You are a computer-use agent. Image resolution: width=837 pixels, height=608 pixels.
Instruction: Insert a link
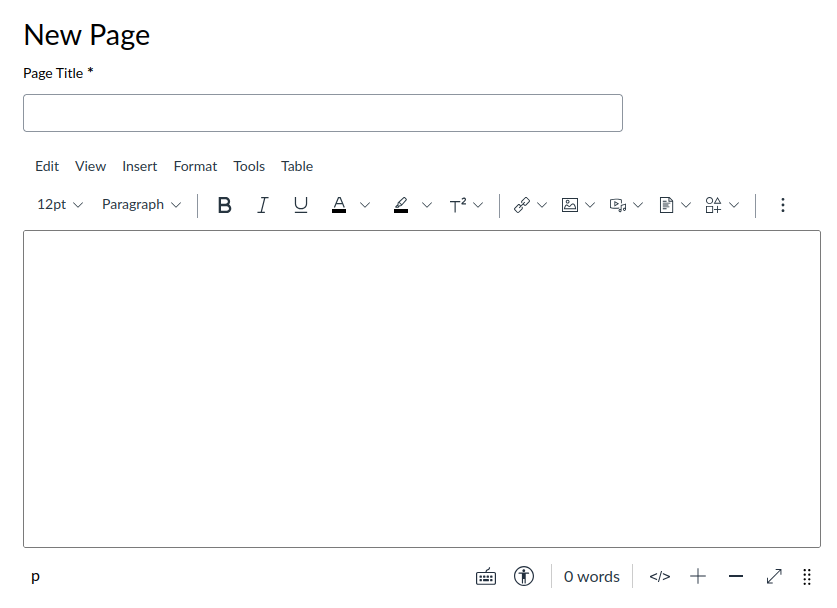[521, 204]
